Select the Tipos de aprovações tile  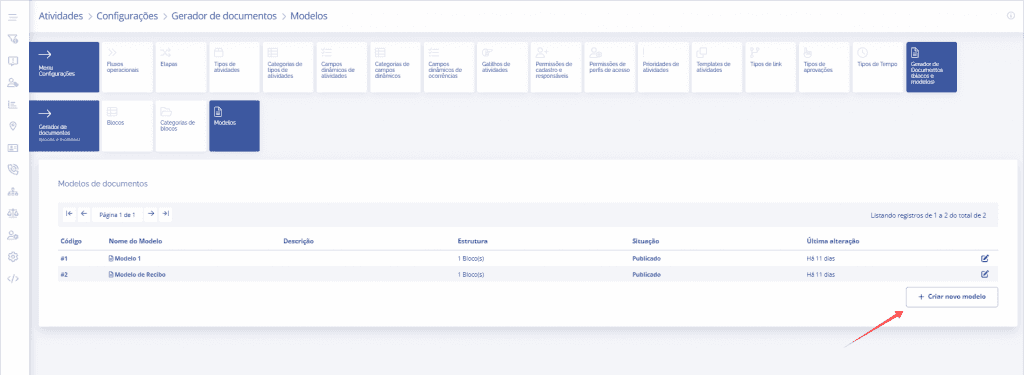pyautogui.click(x=824, y=67)
